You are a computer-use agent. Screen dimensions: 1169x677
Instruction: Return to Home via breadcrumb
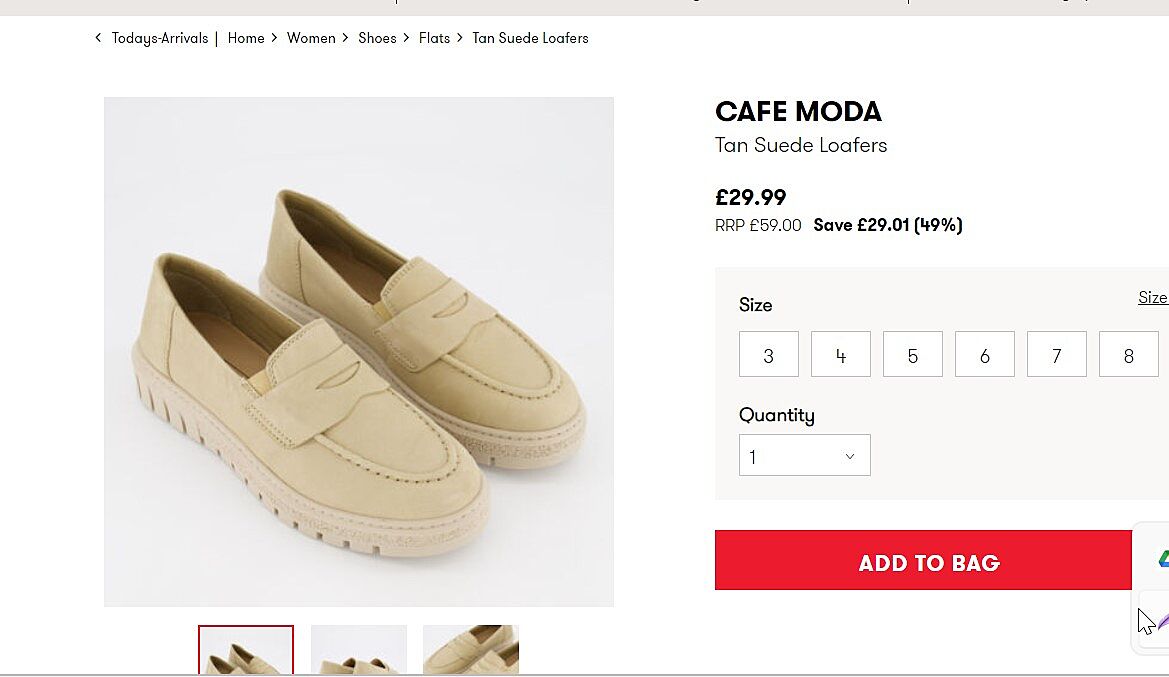[246, 38]
